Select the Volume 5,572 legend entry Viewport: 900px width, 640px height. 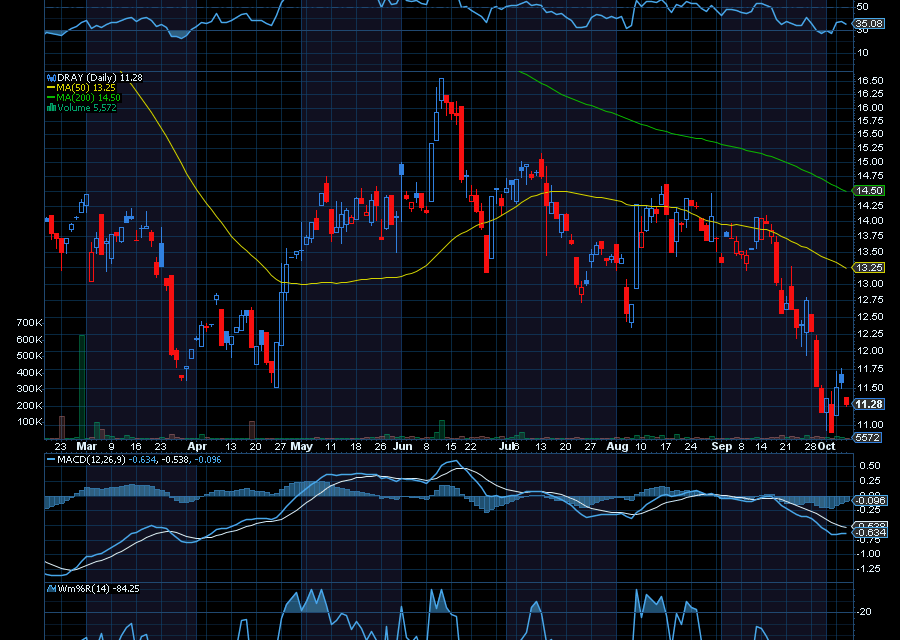point(87,107)
